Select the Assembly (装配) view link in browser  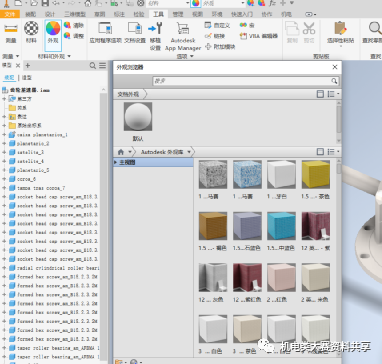9,78
